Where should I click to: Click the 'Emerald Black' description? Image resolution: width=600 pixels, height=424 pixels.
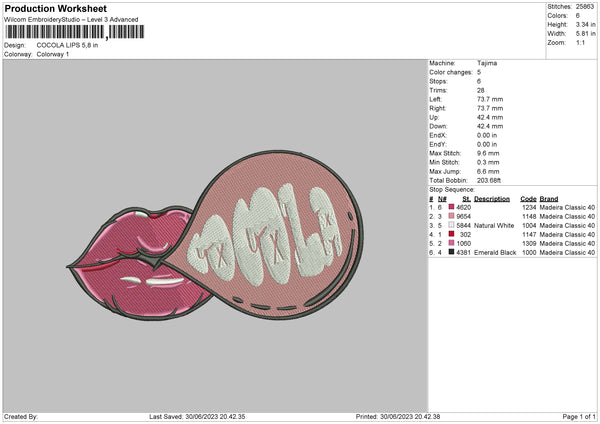click(495, 253)
